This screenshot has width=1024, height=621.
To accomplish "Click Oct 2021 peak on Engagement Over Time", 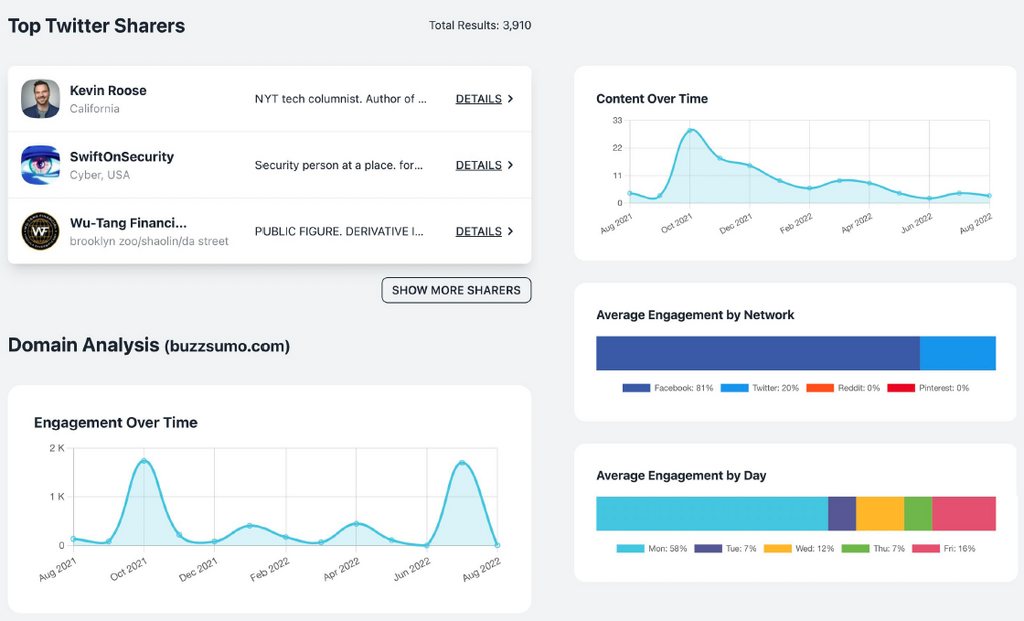I will click(x=144, y=461).
